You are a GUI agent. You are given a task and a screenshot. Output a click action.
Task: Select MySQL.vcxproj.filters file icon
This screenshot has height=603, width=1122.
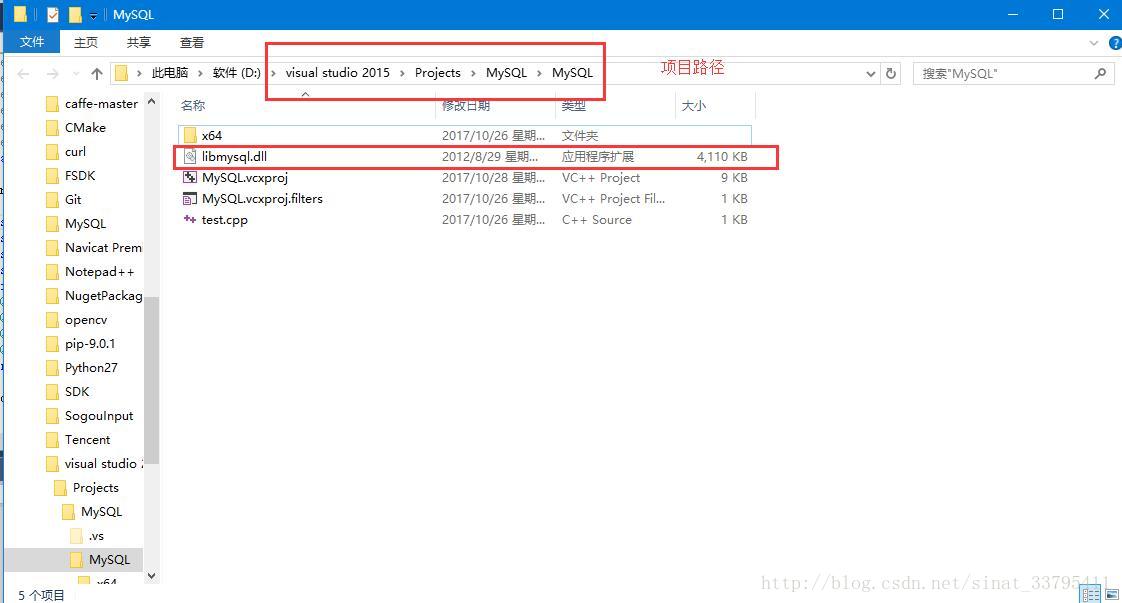[190, 199]
